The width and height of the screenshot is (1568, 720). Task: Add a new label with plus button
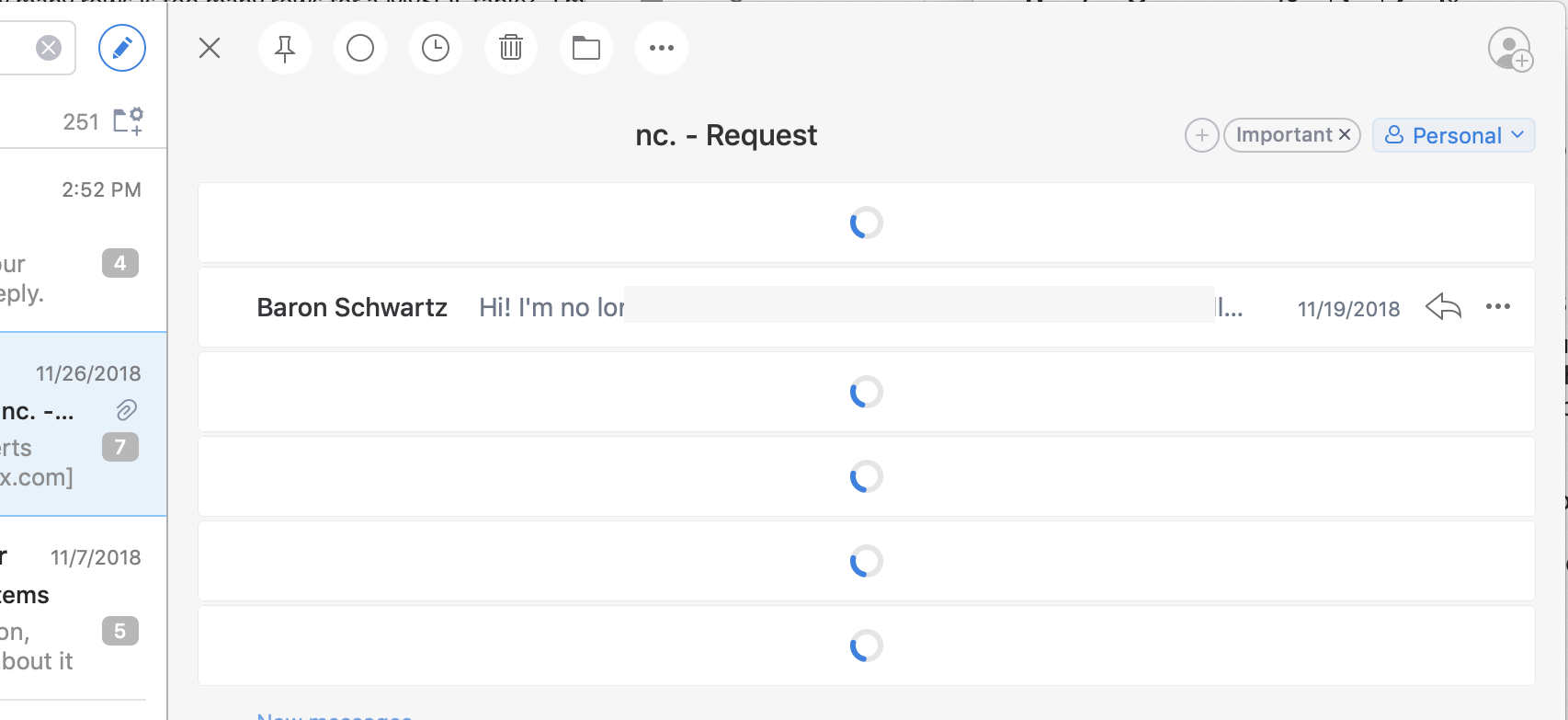(x=1201, y=135)
